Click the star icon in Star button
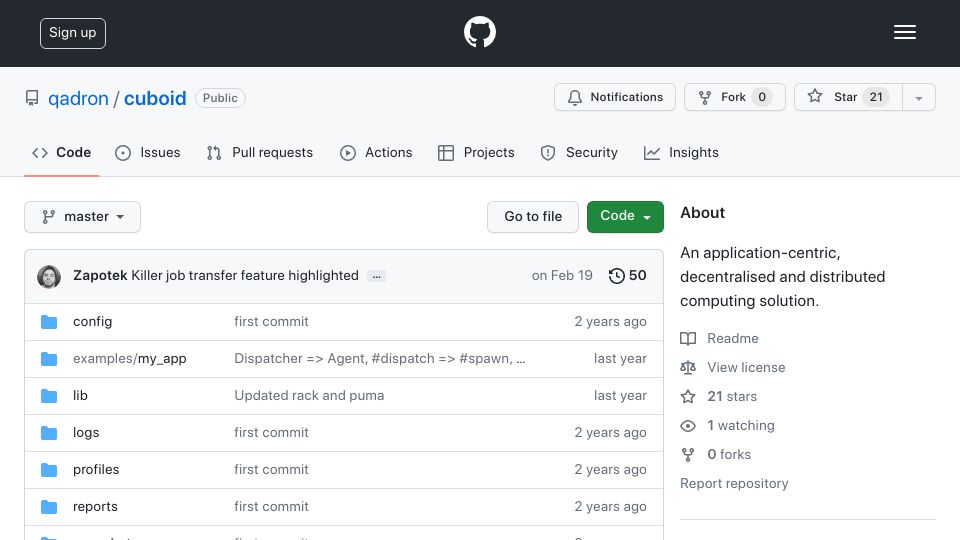960x540 pixels. click(814, 96)
